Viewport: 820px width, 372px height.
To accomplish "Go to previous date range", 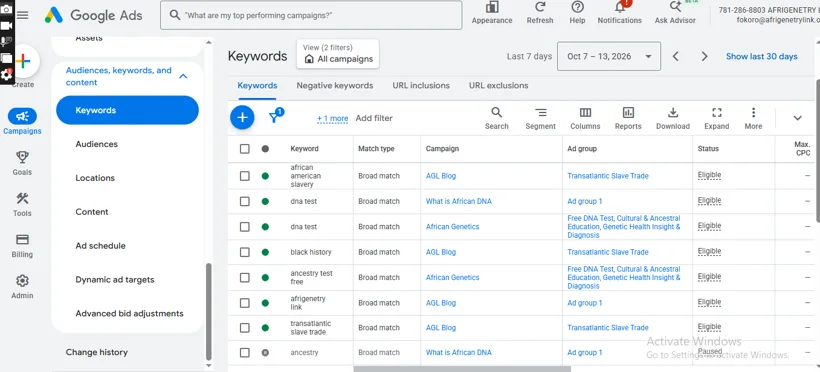I will pos(676,57).
